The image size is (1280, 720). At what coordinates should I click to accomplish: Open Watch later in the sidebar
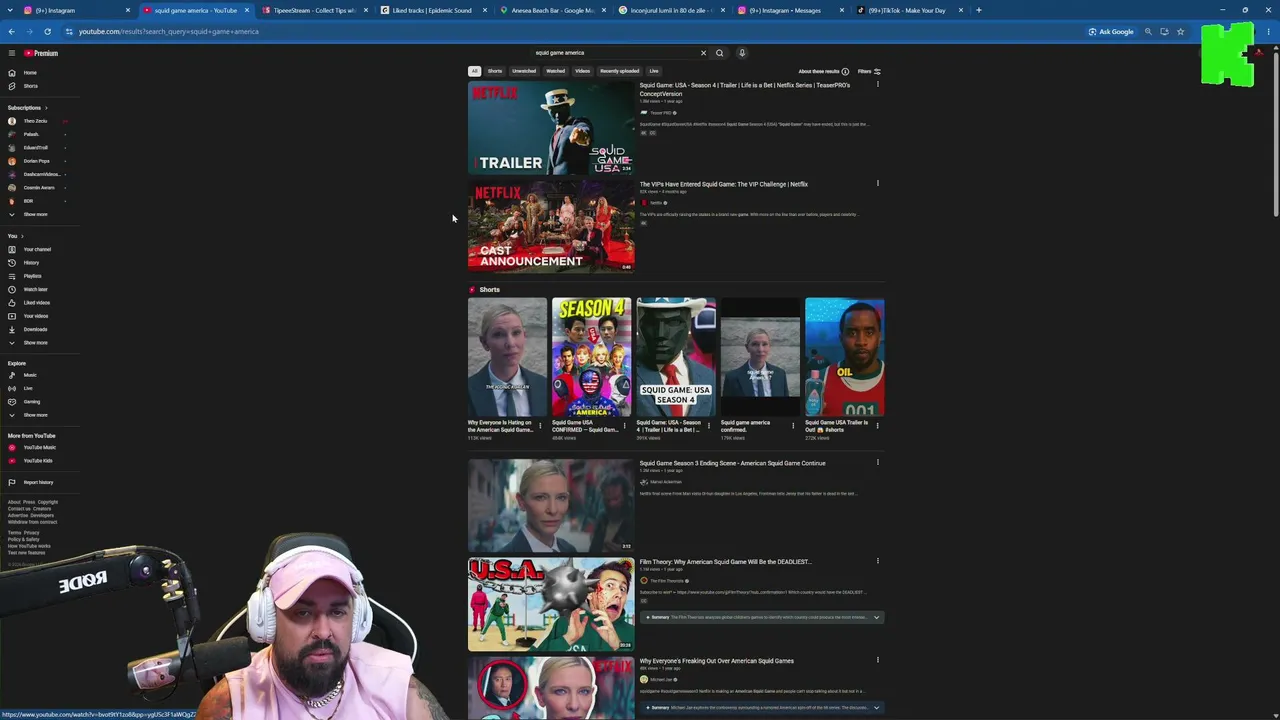pyautogui.click(x=35, y=289)
